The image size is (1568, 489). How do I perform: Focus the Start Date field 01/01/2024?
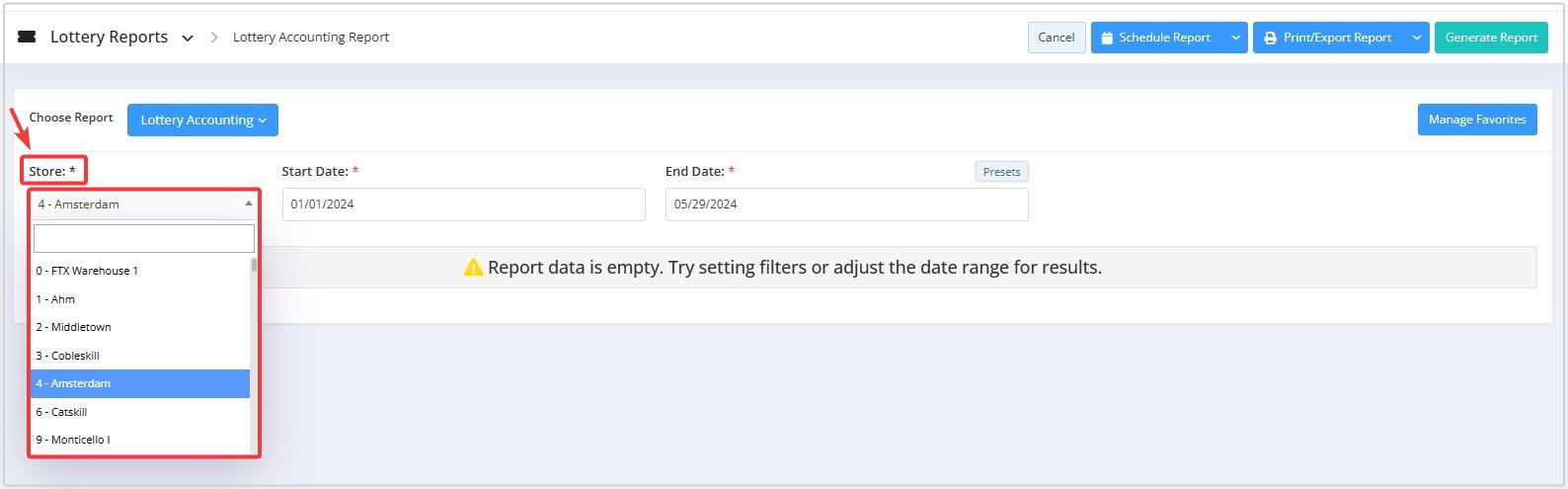pyautogui.click(x=464, y=204)
